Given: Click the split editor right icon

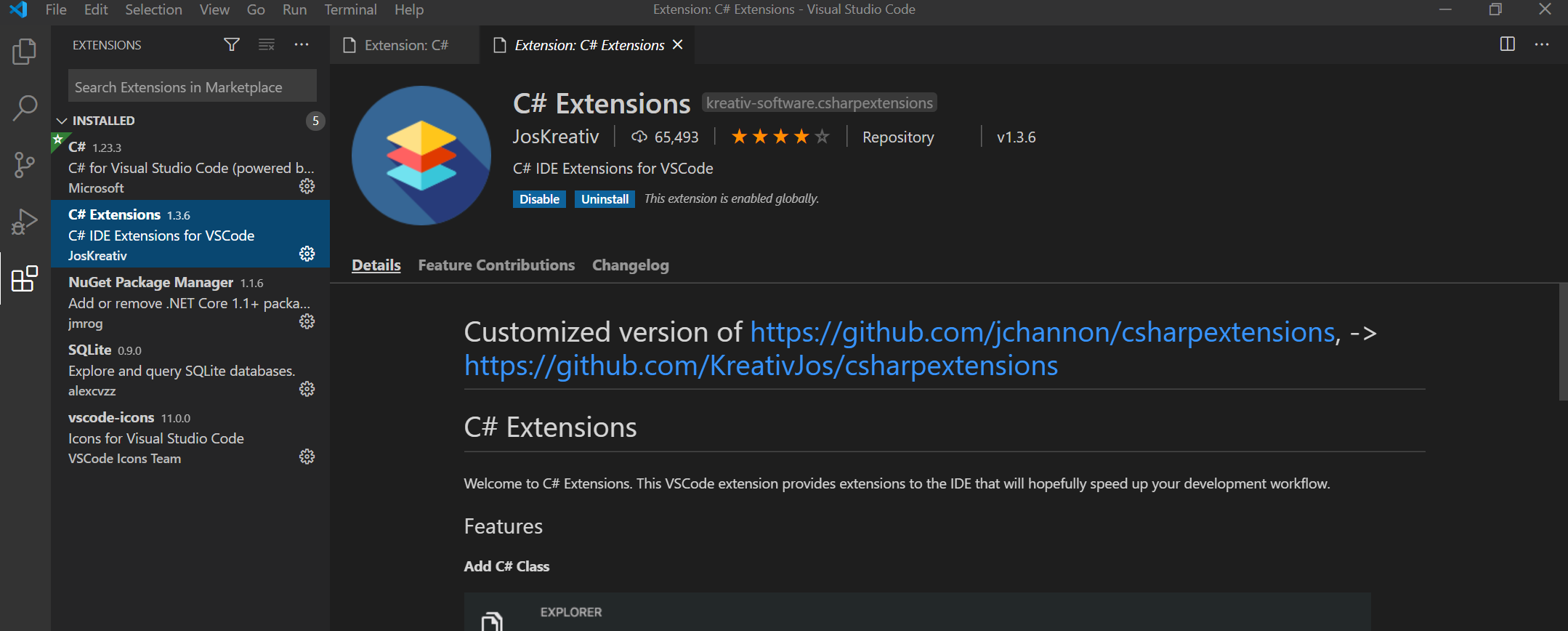Looking at the screenshot, I should 1507,44.
